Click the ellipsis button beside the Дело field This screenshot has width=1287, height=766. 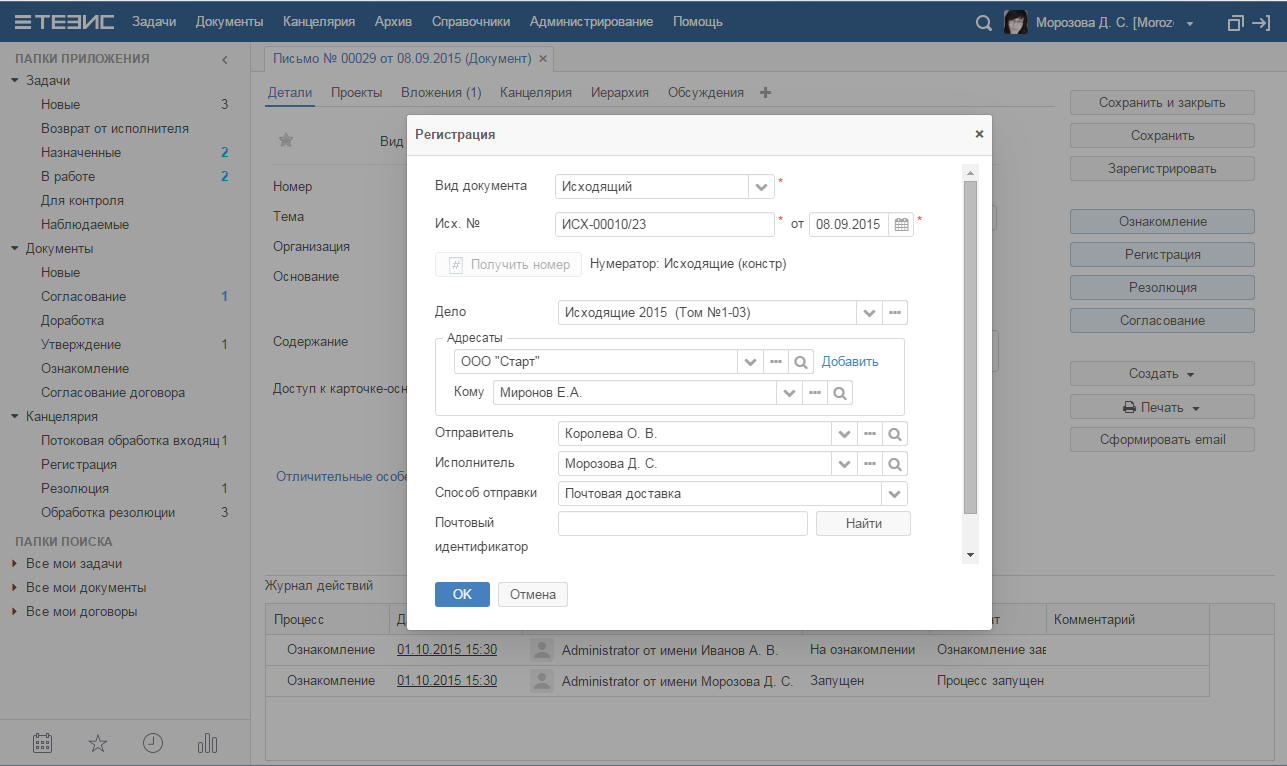point(895,313)
